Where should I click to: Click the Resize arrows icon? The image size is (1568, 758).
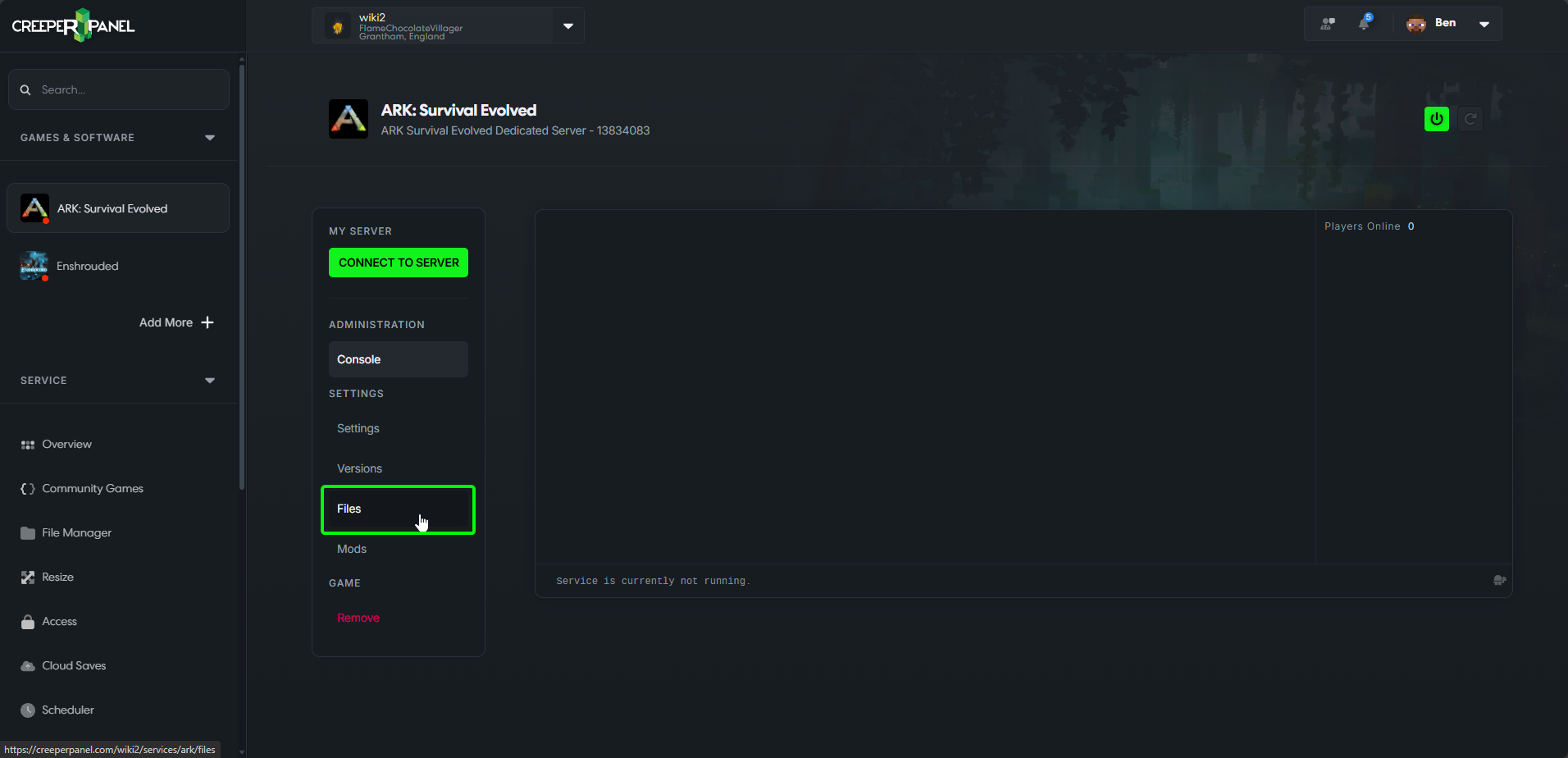pyautogui.click(x=28, y=578)
